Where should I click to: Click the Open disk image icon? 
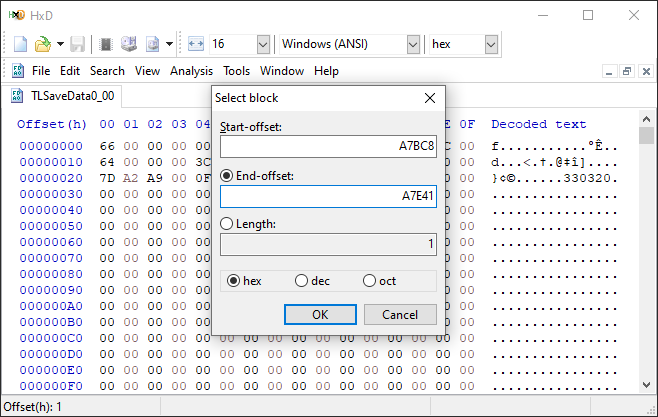tap(152, 44)
